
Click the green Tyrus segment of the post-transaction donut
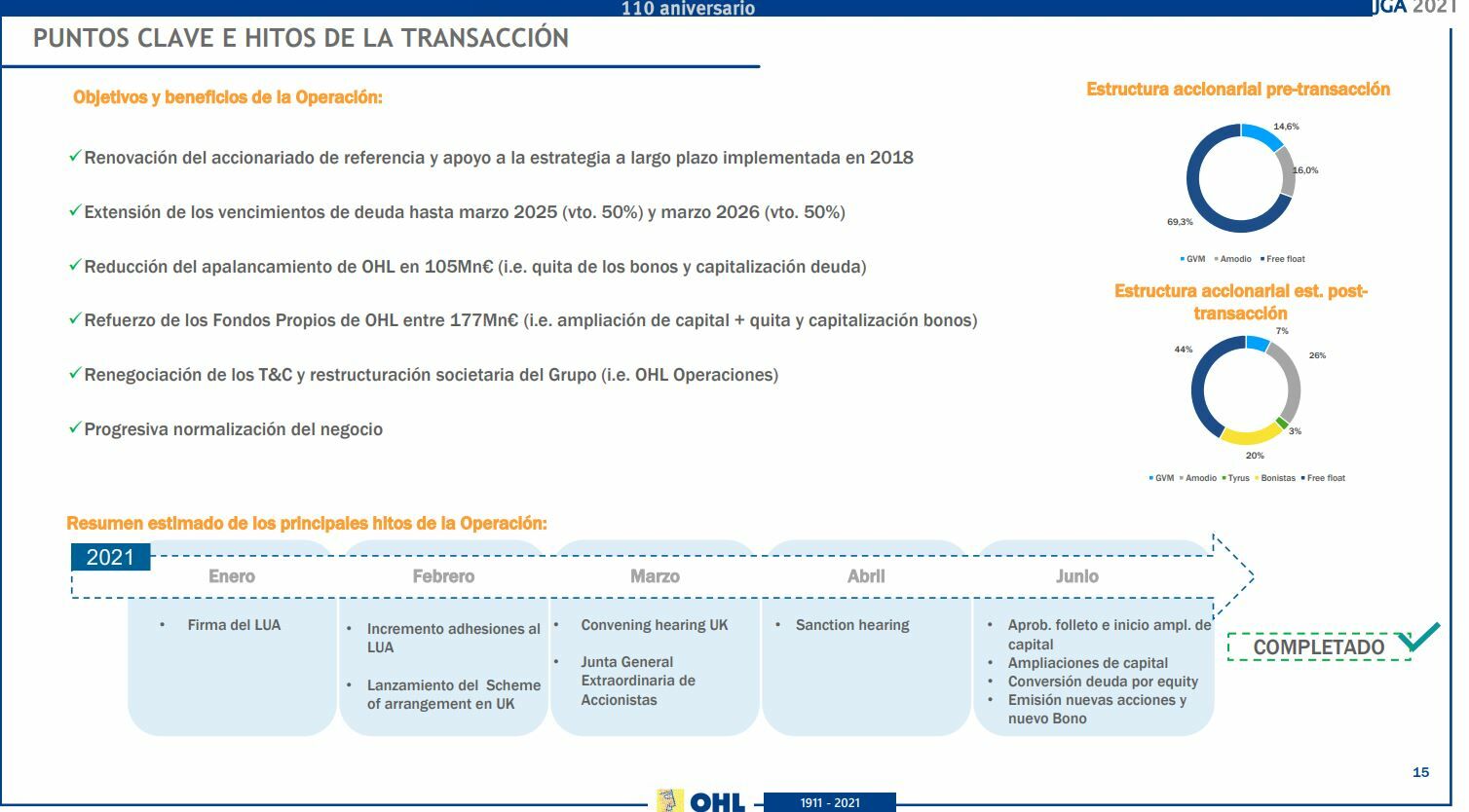point(1282,424)
